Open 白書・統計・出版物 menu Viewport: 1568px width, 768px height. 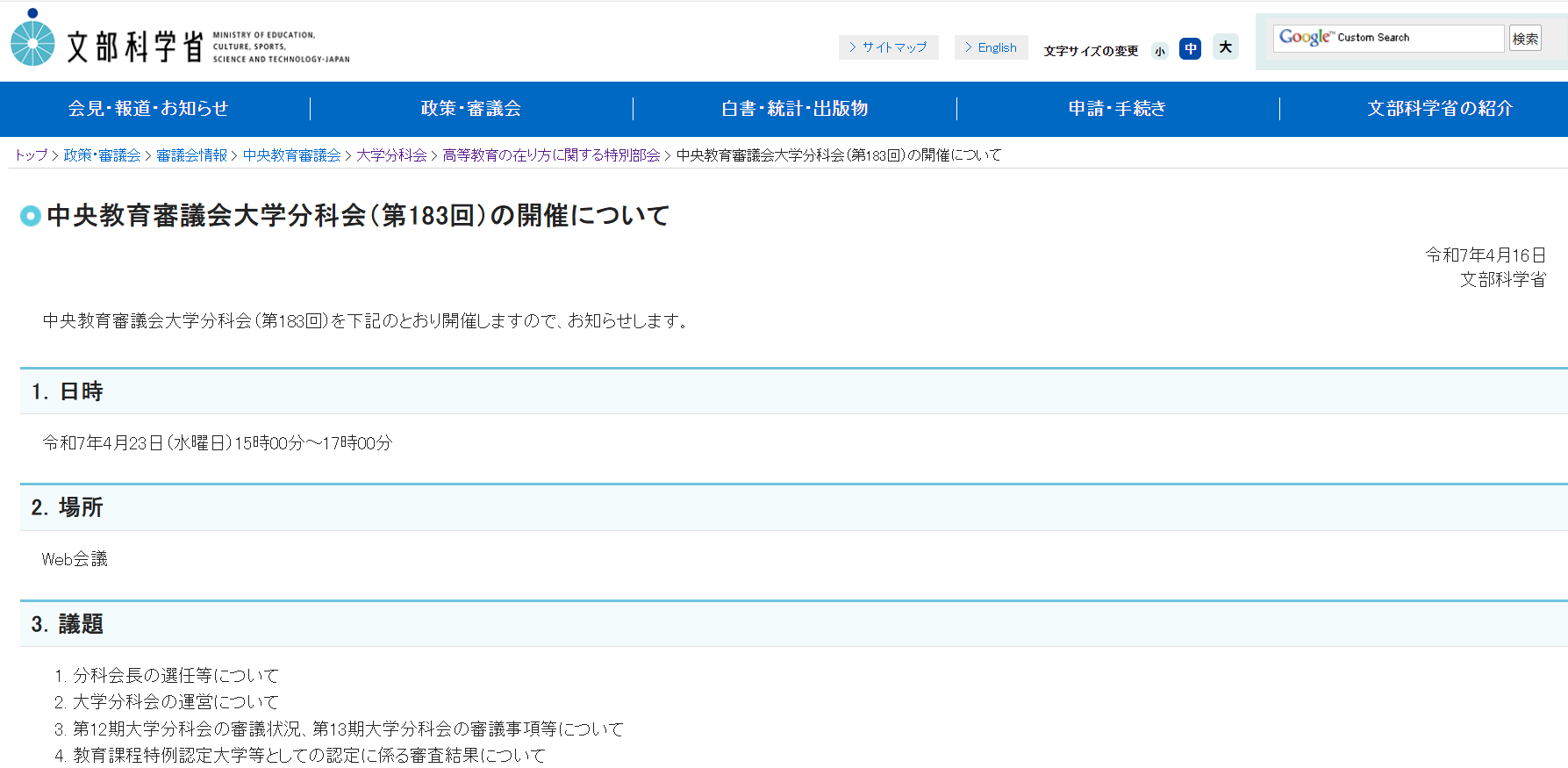point(795,109)
